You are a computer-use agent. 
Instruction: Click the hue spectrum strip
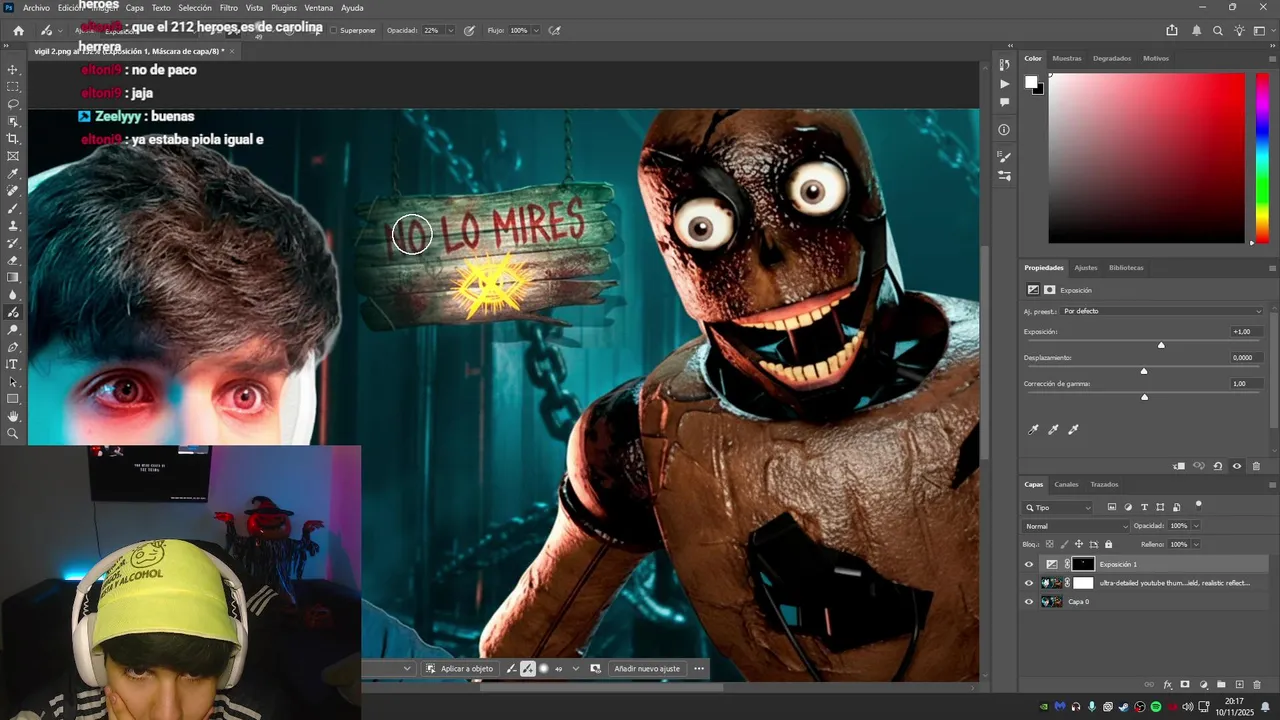click(1262, 158)
